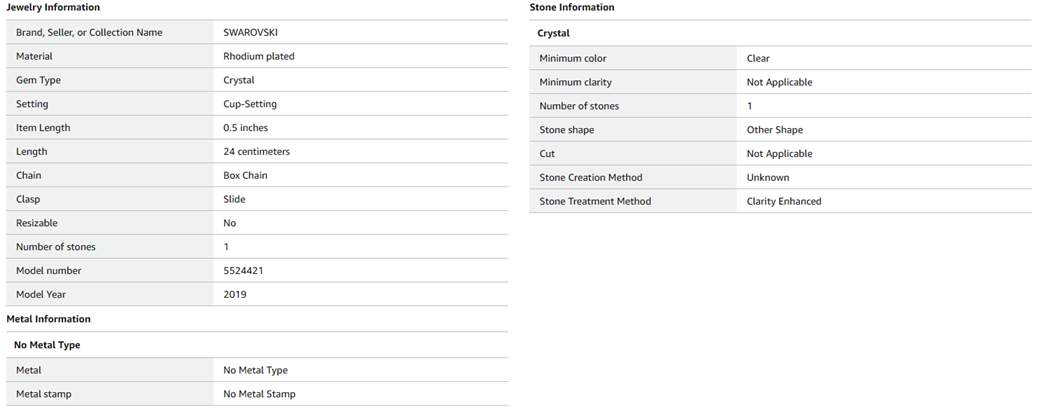This screenshot has width=1049, height=412.
Task: Select the Metal Information heading
Action: tap(48, 319)
